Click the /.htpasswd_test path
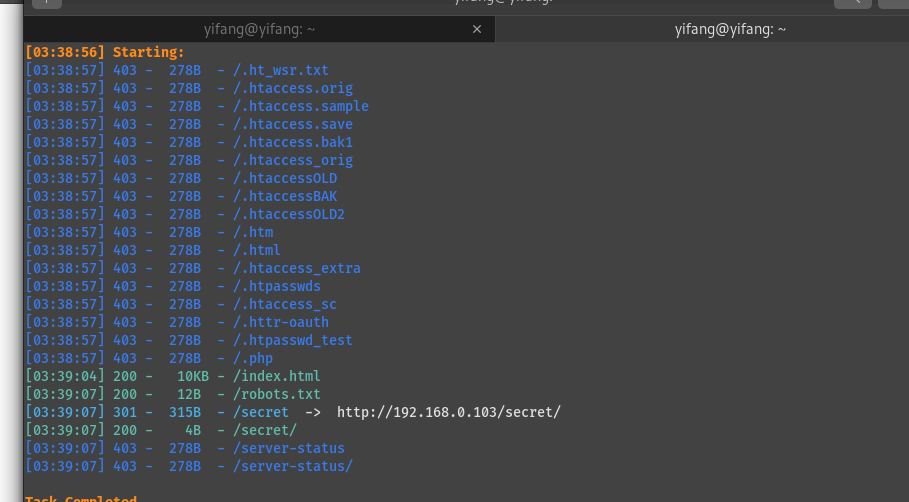The height and width of the screenshot is (502, 909). click(x=293, y=340)
